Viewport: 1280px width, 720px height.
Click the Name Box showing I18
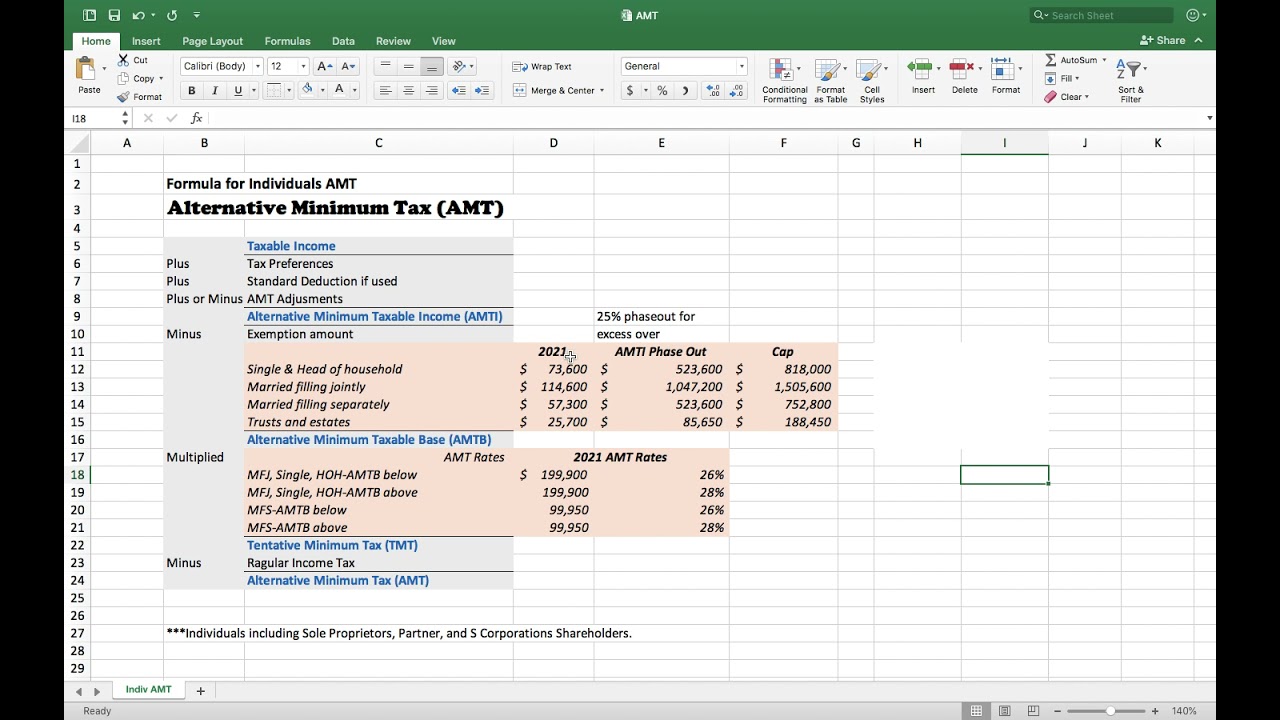93,118
